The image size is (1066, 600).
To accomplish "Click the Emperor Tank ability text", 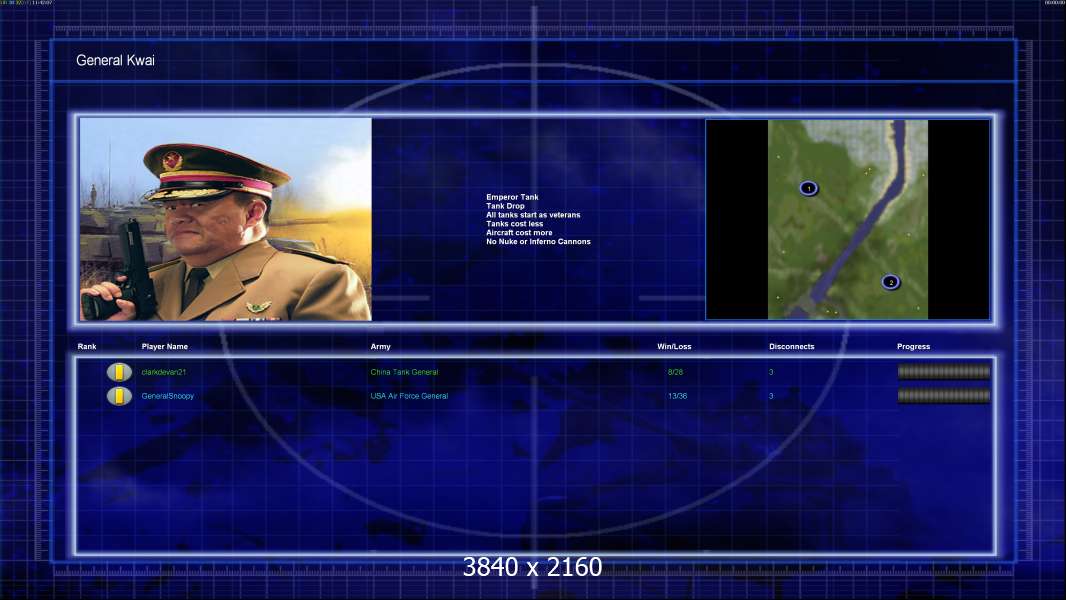I will (x=512, y=197).
